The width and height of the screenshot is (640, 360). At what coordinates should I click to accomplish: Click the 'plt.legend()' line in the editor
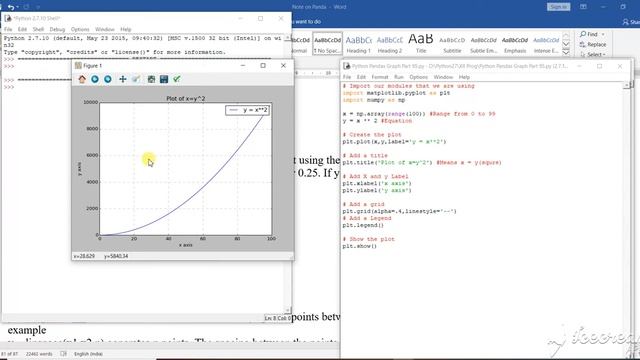tap(363, 225)
